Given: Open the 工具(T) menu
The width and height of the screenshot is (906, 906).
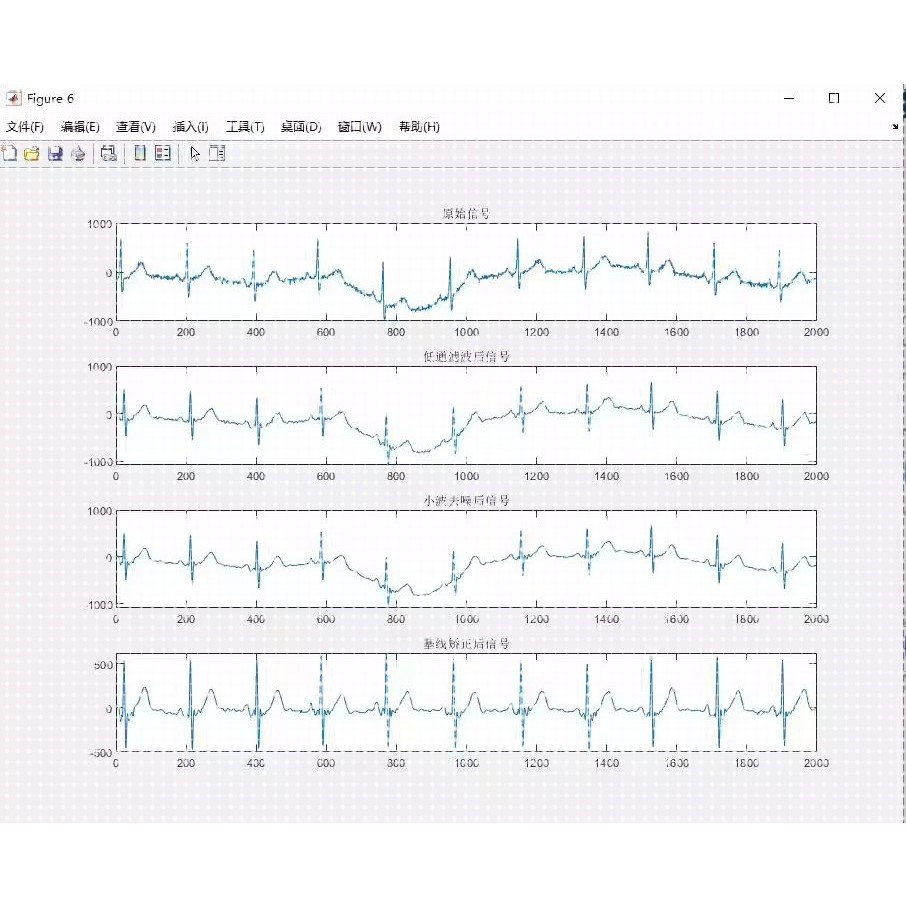Looking at the screenshot, I should coord(245,127).
